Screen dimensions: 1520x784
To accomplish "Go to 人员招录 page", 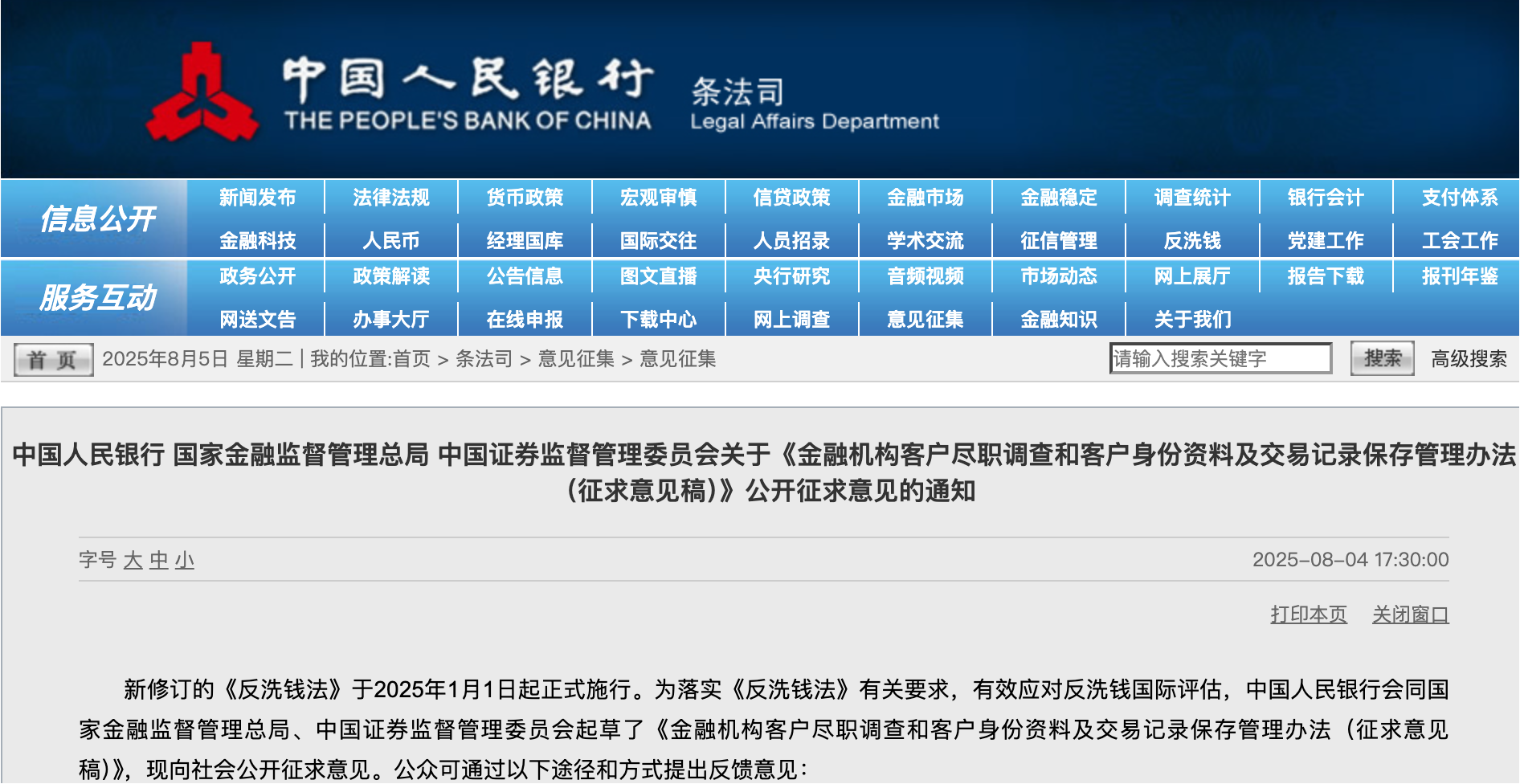I will point(792,240).
